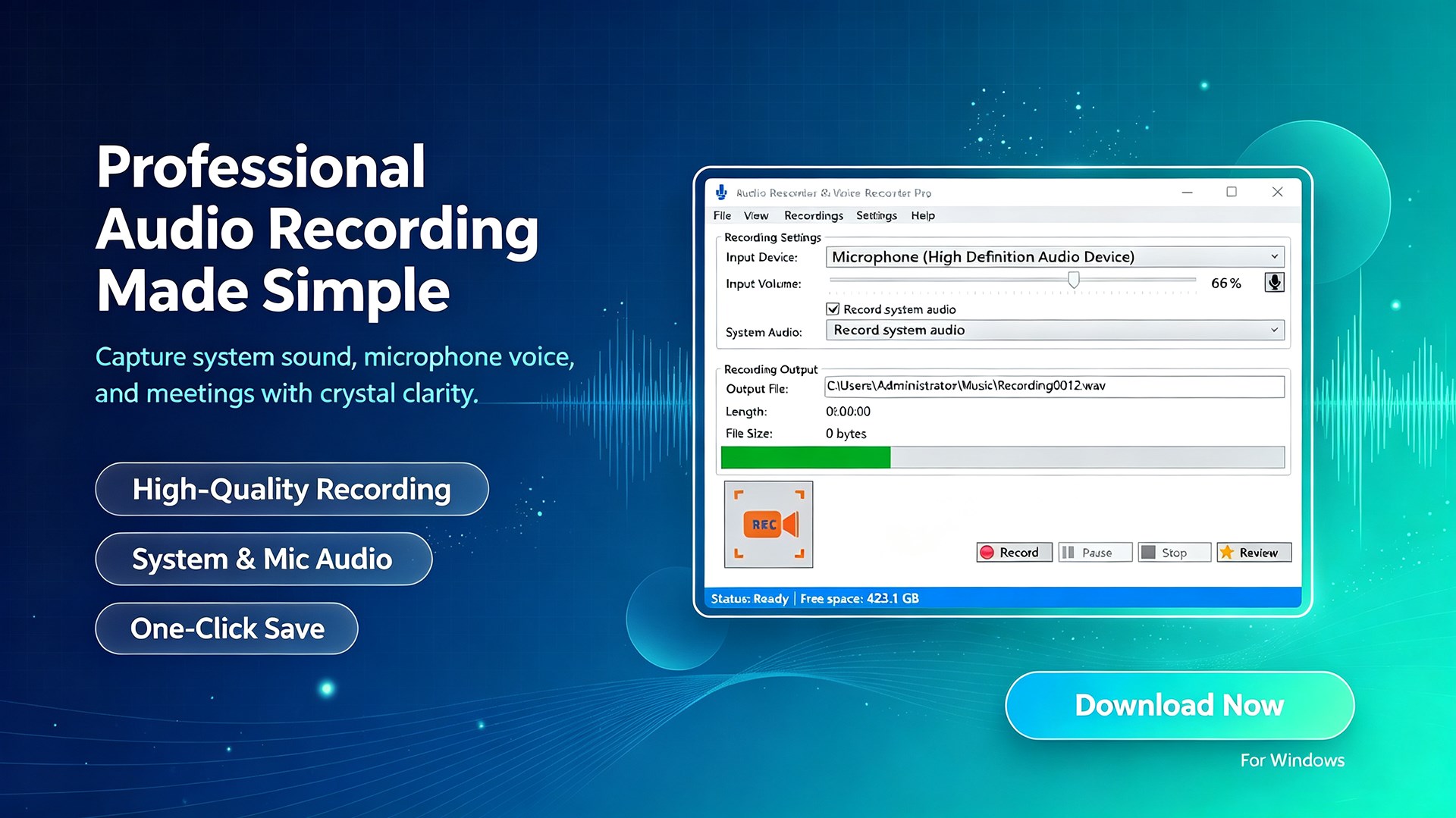Screen dimensions: 1456x818
Task: Click the Output File path field
Action: [x=1054, y=386]
